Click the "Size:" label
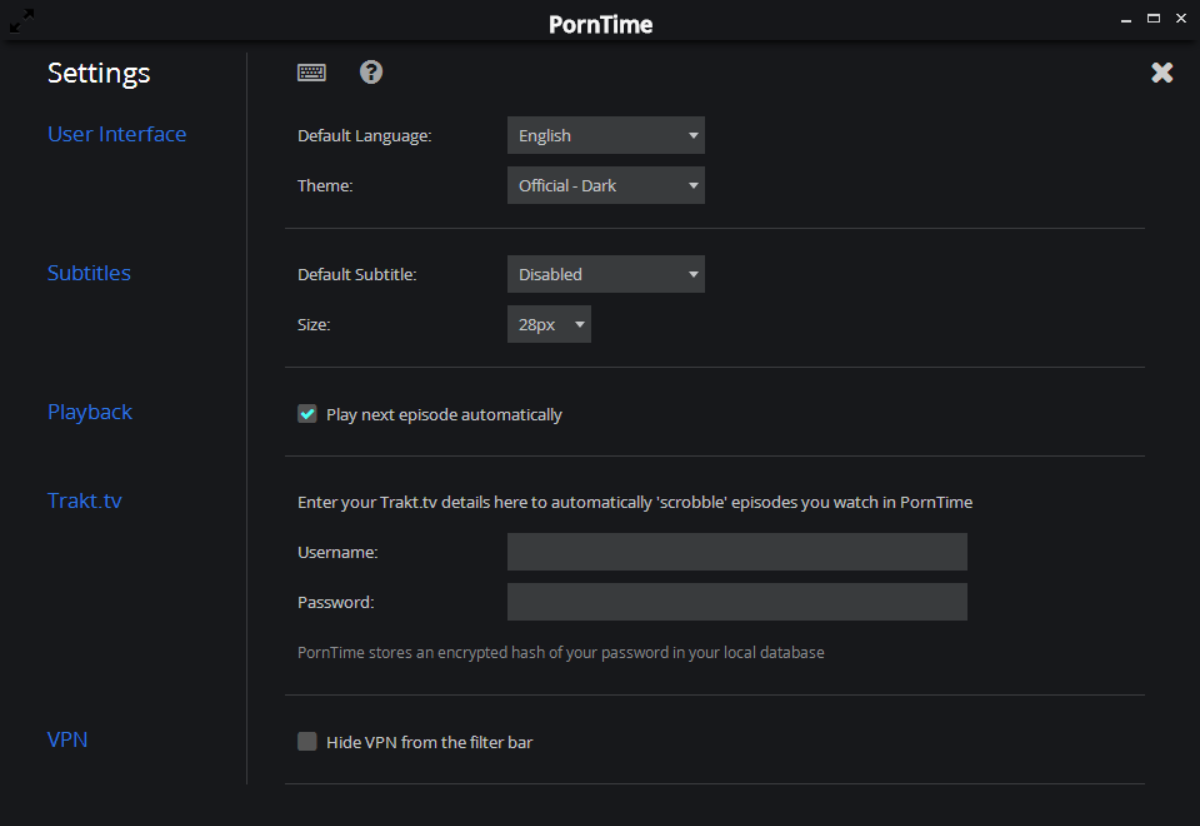The height and width of the screenshot is (826, 1200). pos(314,324)
